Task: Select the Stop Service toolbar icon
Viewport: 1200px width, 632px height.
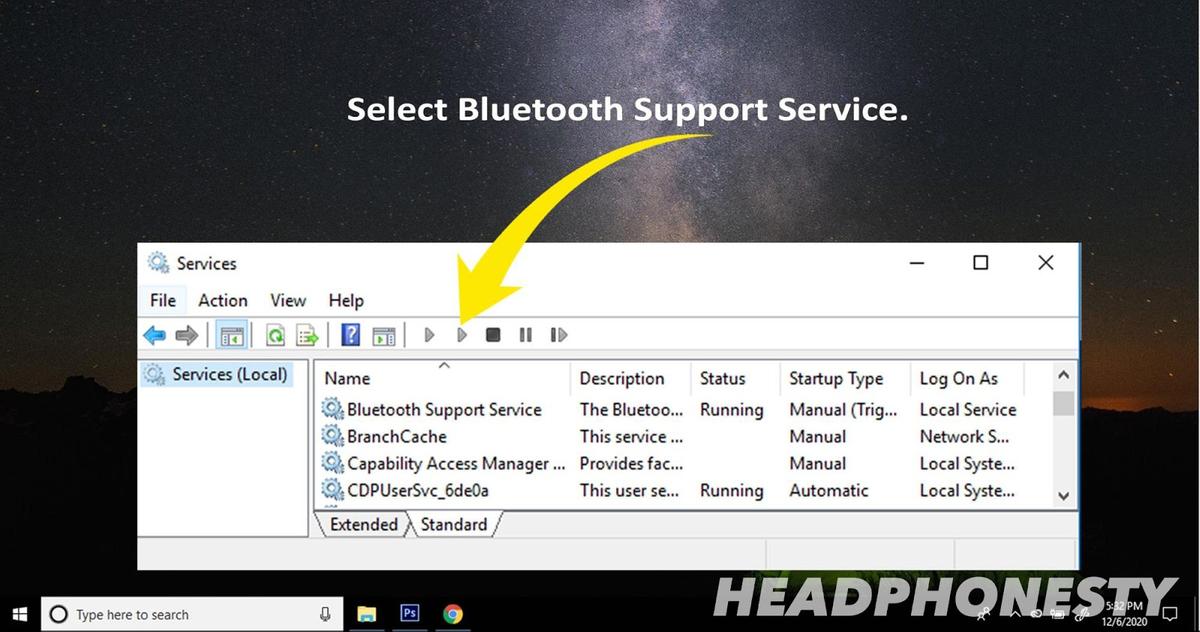Action: 492,335
